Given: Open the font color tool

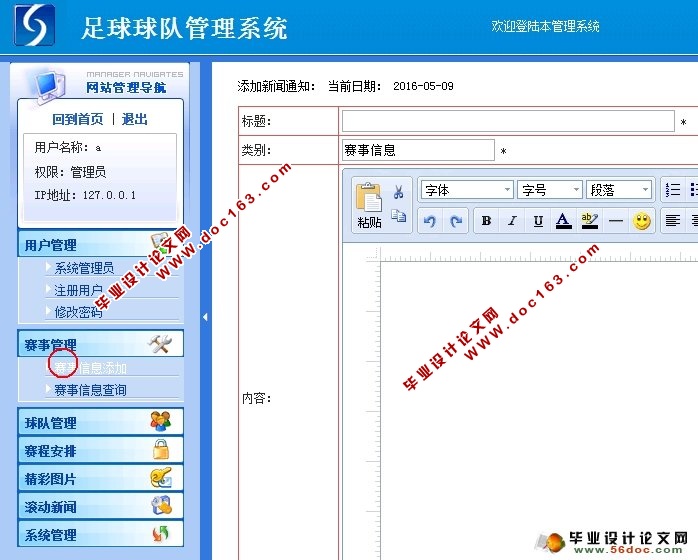Looking at the screenshot, I should [x=563, y=220].
